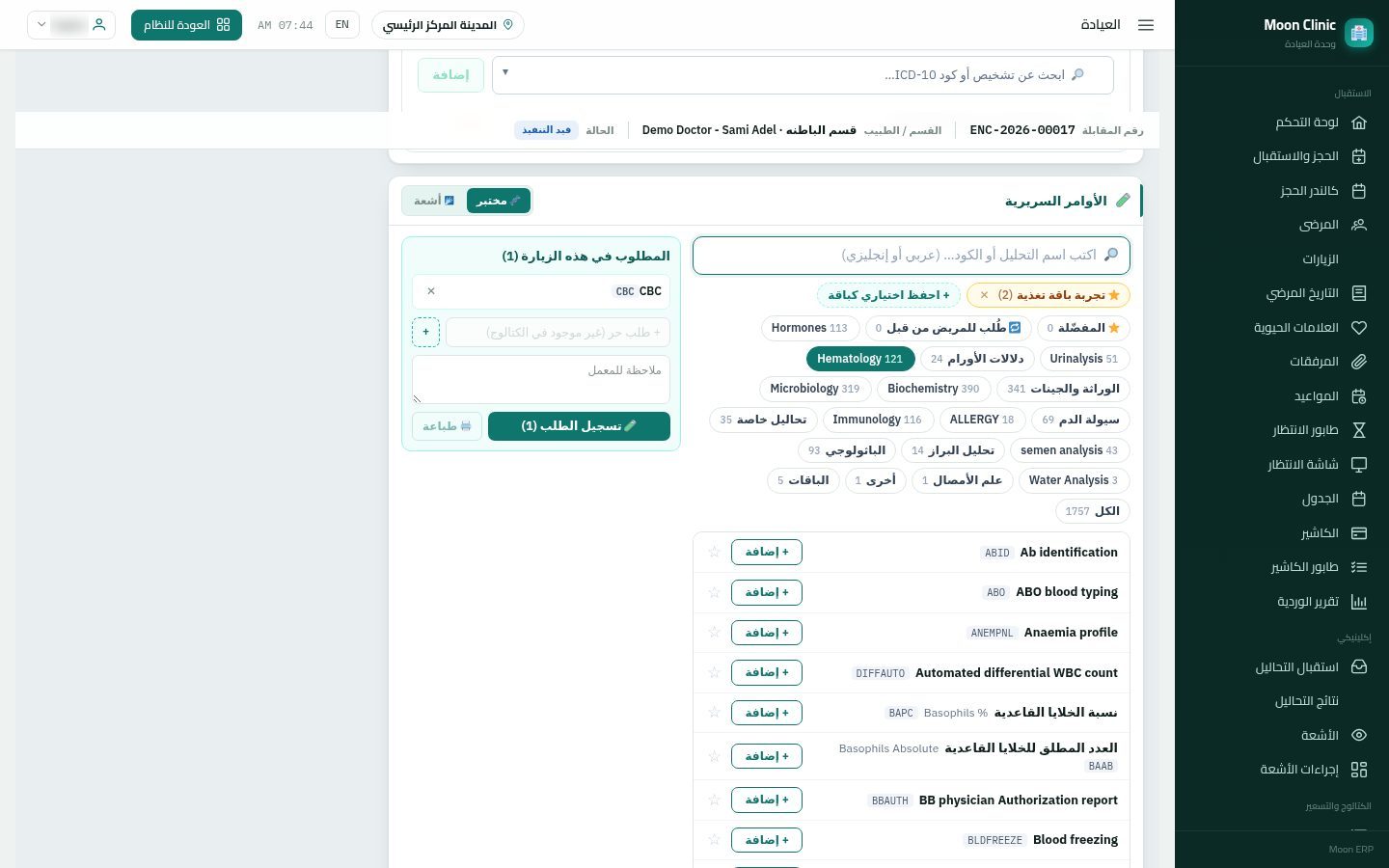The height and width of the screenshot is (868, 1389).
Task: Add the Blood freezing test
Action: [767, 840]
